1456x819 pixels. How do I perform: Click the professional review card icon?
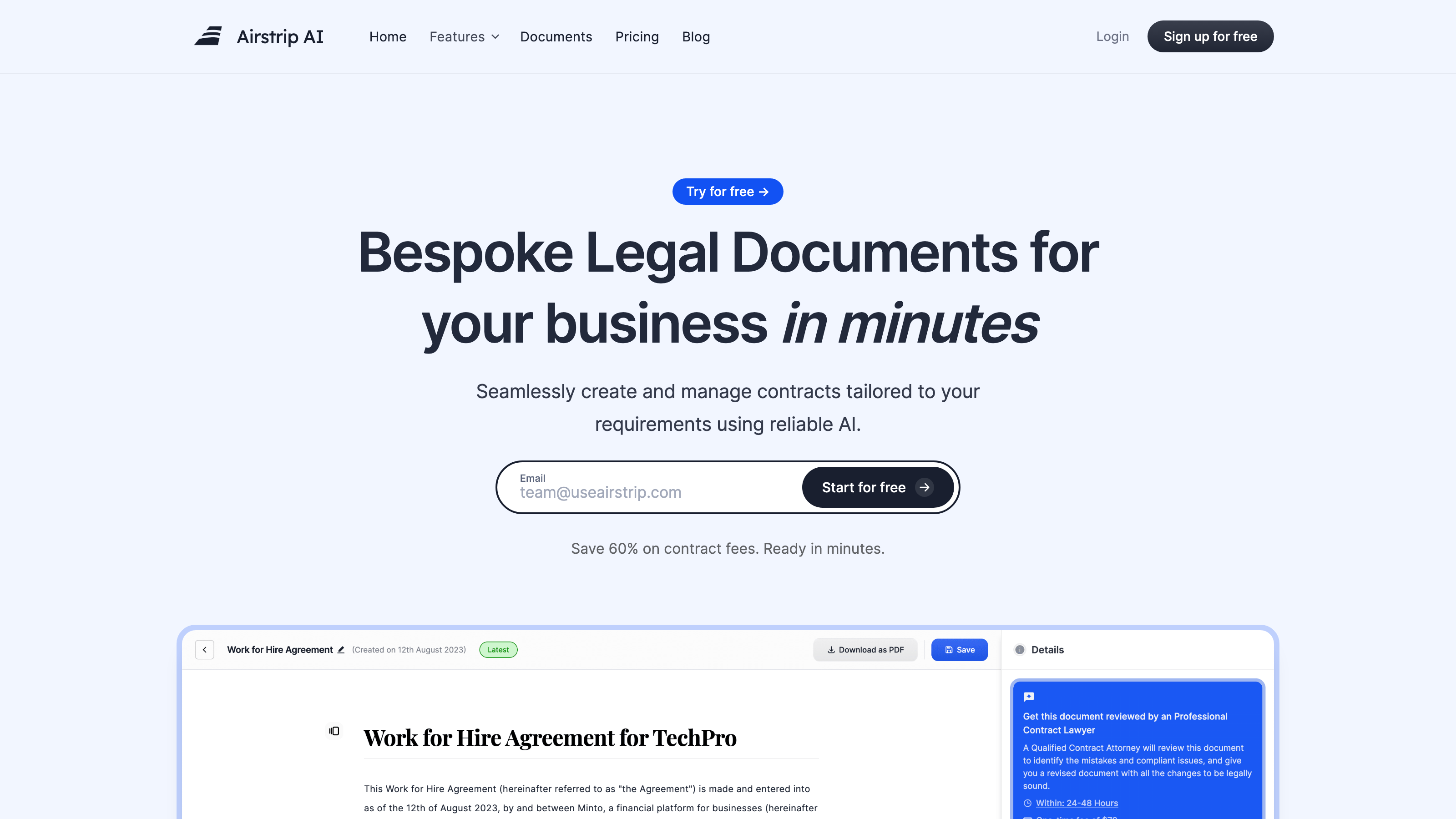(1029, 697)
